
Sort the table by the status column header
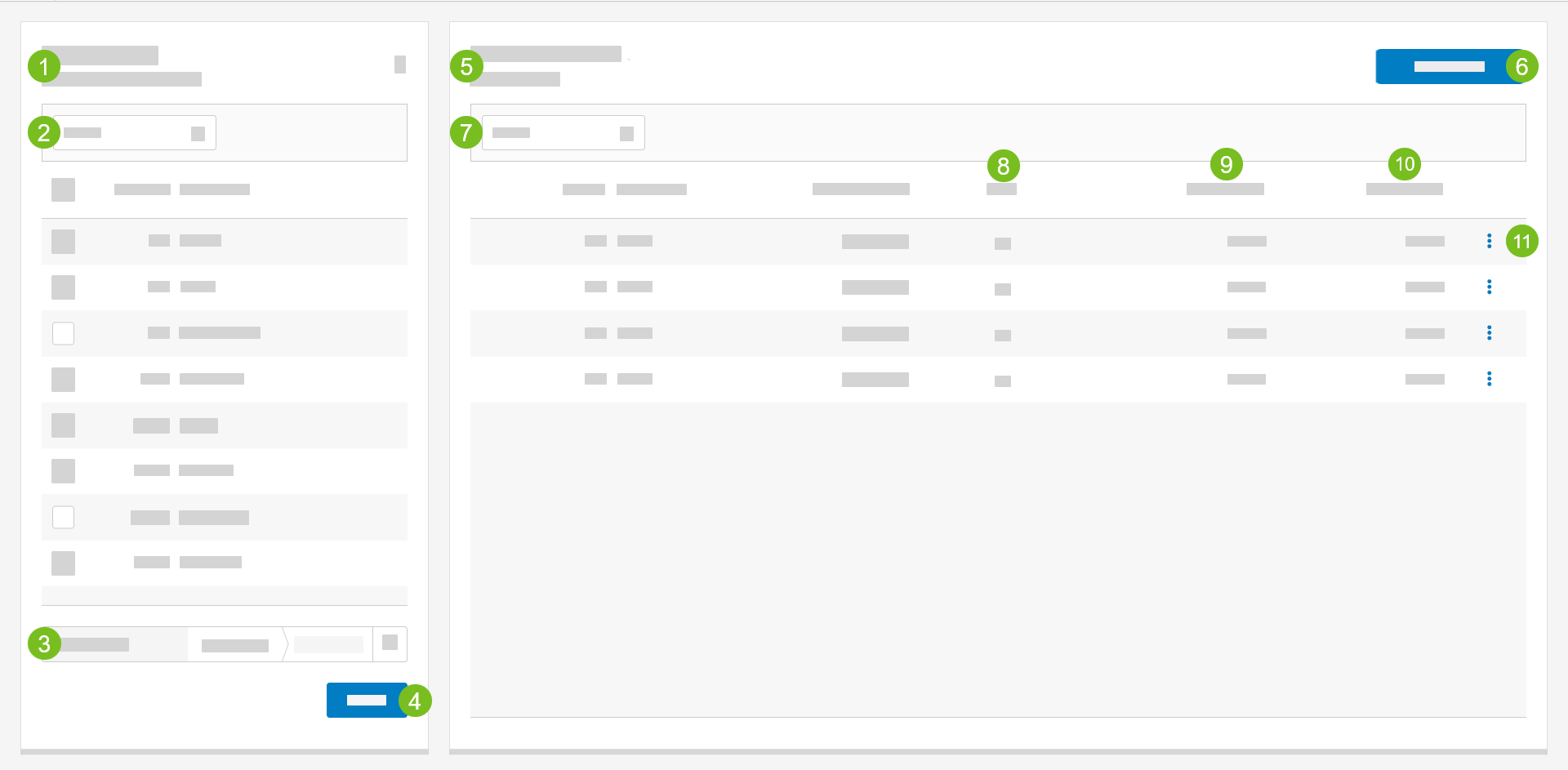pos(1001,189)
